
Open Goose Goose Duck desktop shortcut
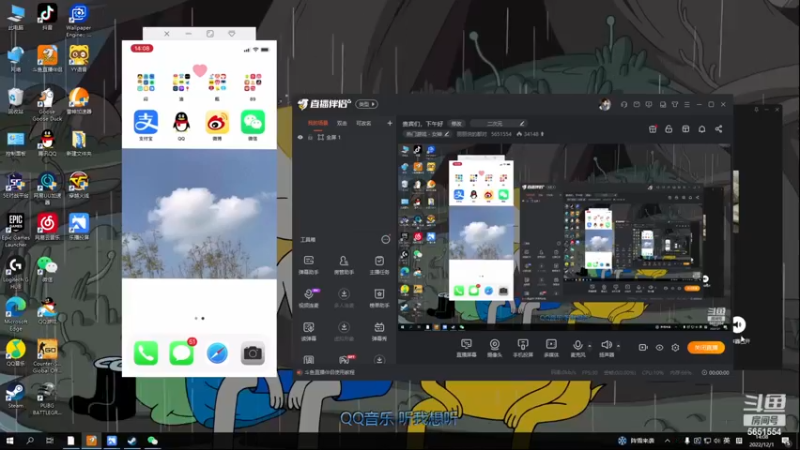[47, 104]
